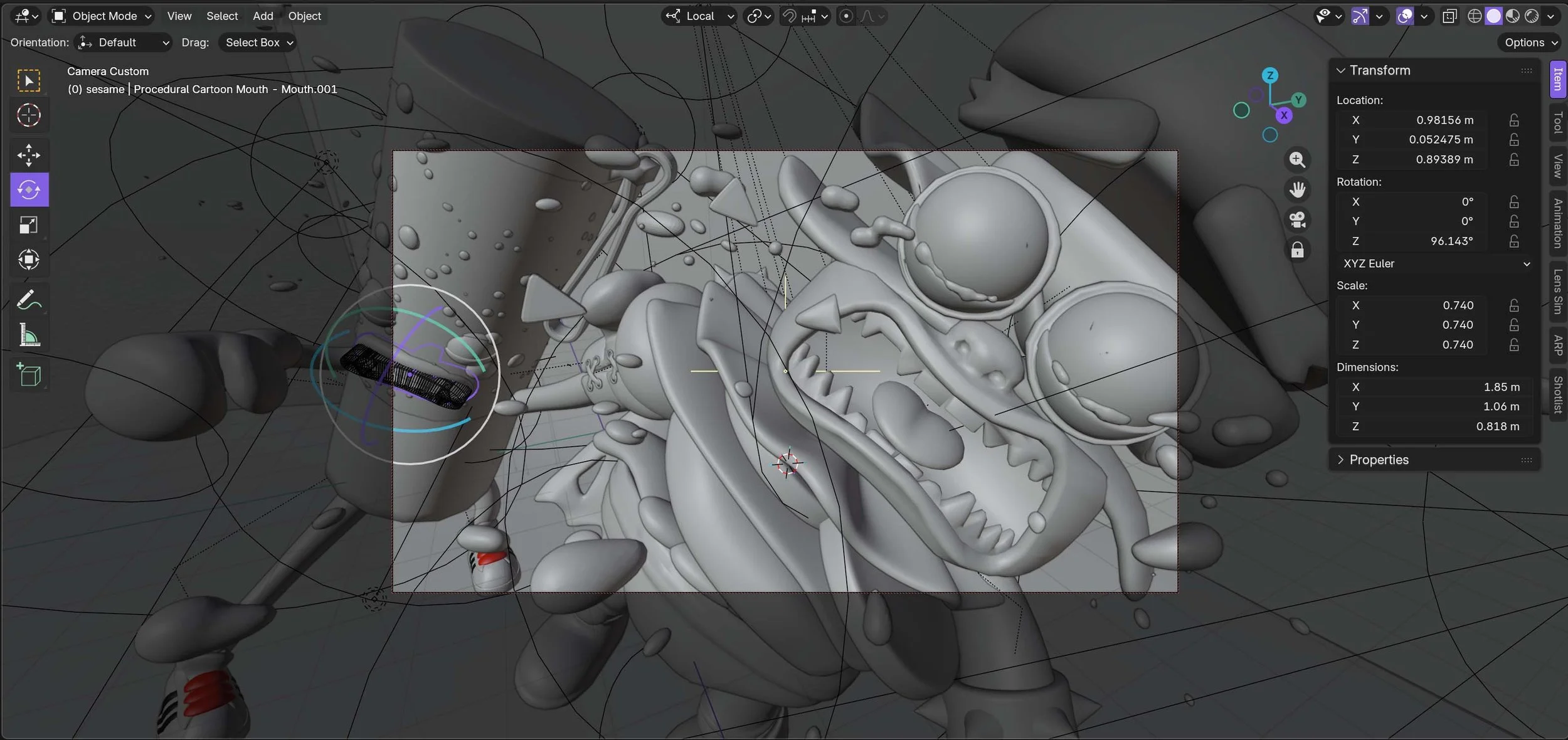Expand the Properties panel
Viewport: 1568px width, 740px height.
point(1379,460)
